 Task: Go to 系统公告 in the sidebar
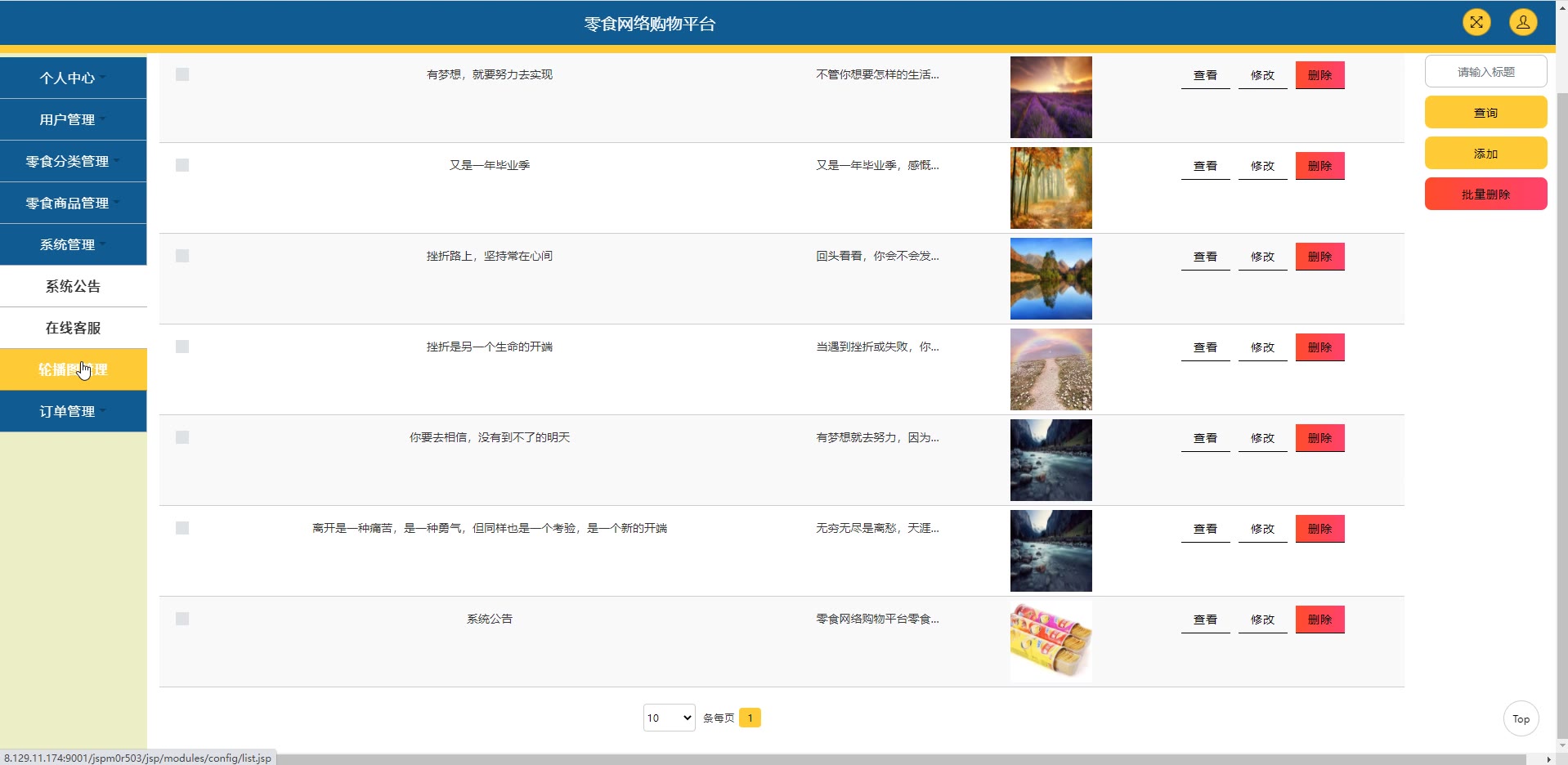pyautogui.click(x=74, y=286)
